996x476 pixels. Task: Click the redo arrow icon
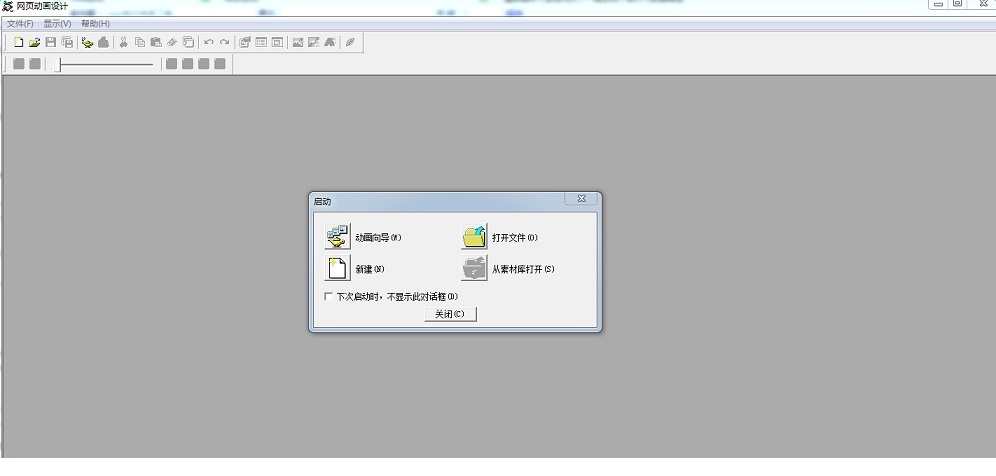tap(224, 43)
